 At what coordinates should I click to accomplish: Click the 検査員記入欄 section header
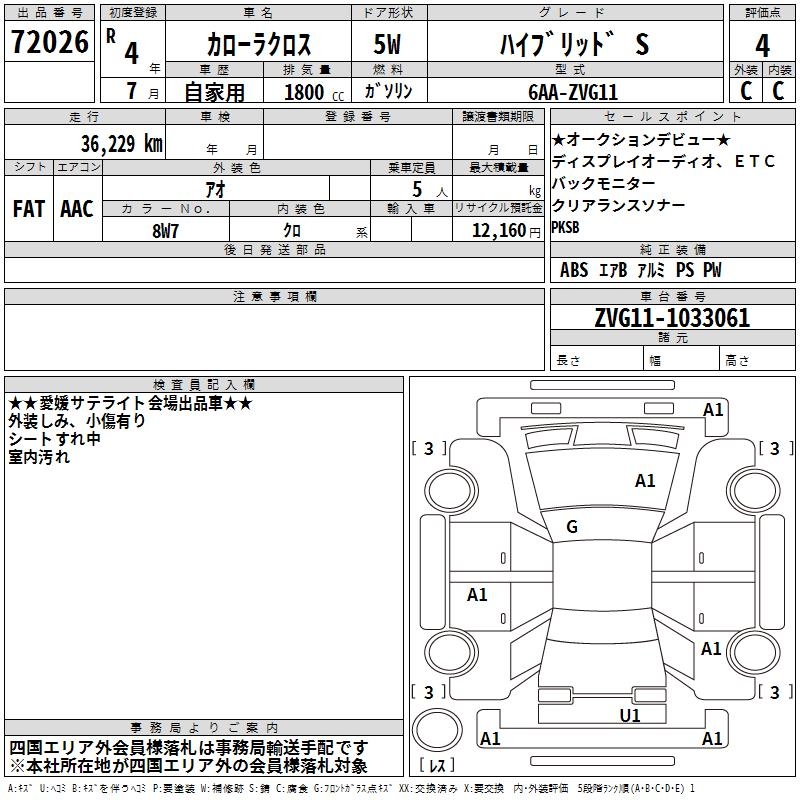(x=204, y=385)
